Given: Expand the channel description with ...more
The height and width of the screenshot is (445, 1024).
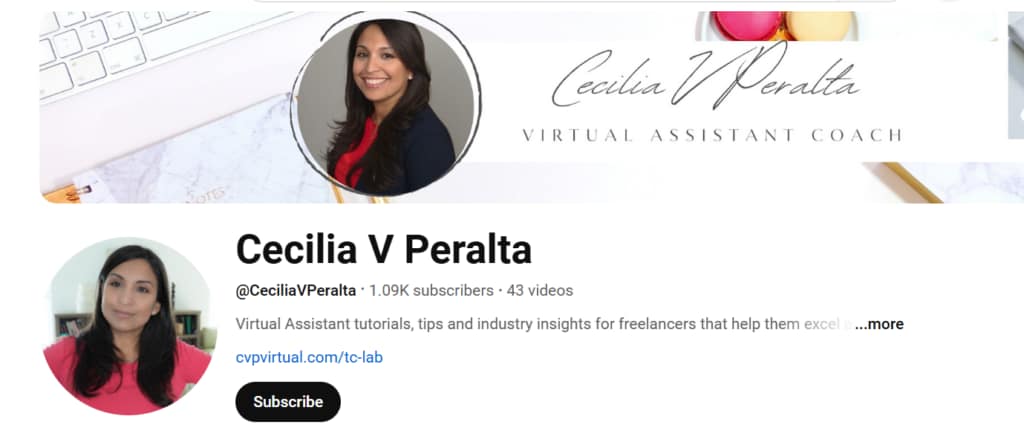Looking at the screenshot, I should pyautogui.click(x=879, y=324).
